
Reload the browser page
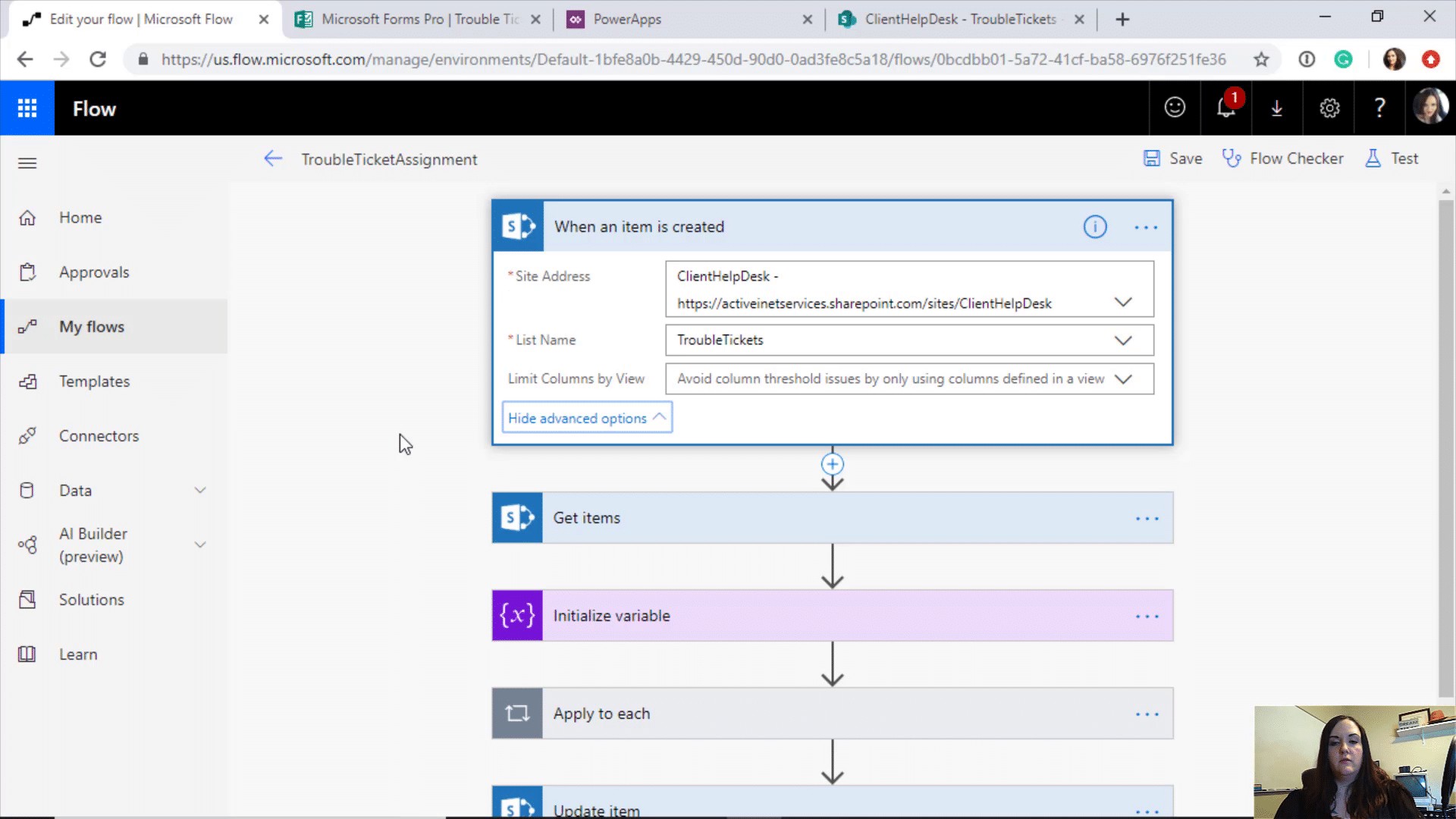tap(98, 59)
